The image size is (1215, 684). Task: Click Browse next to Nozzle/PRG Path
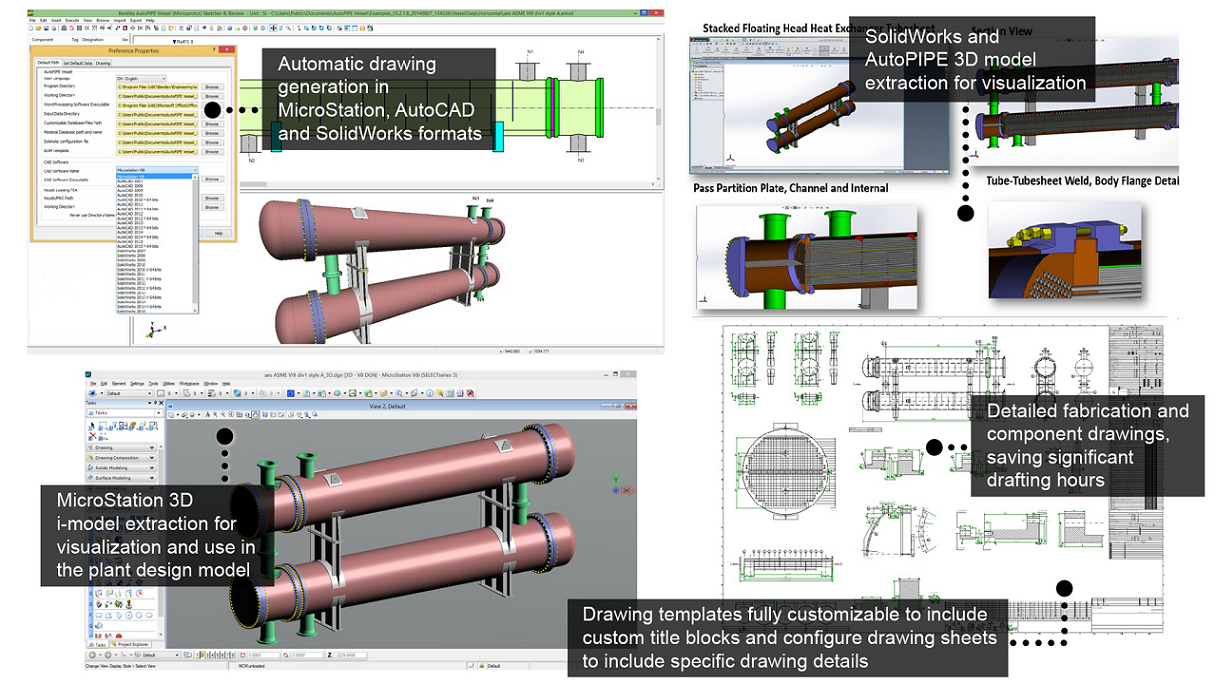tap(212, 198)
